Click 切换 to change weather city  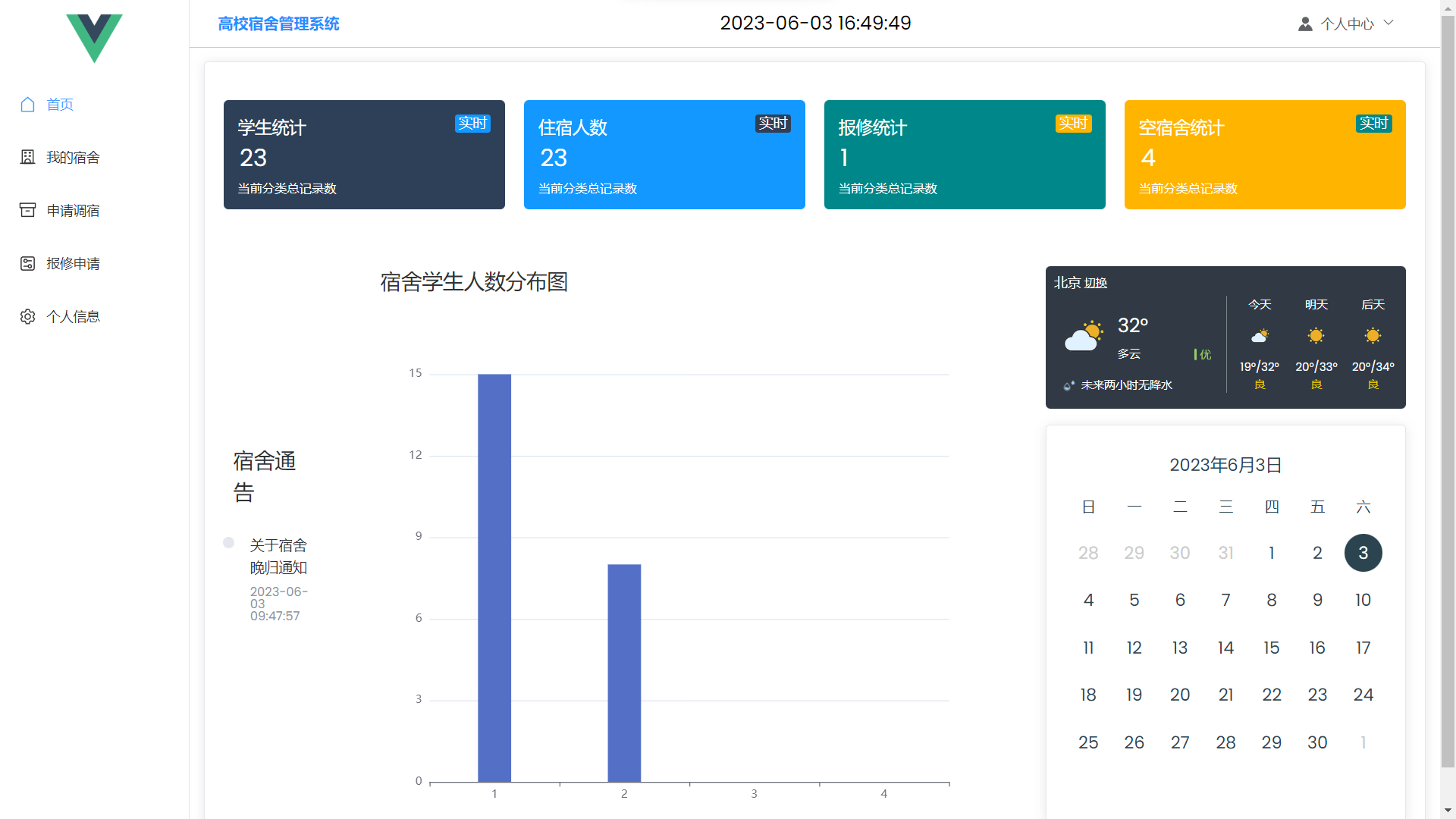pos(1096,284)
